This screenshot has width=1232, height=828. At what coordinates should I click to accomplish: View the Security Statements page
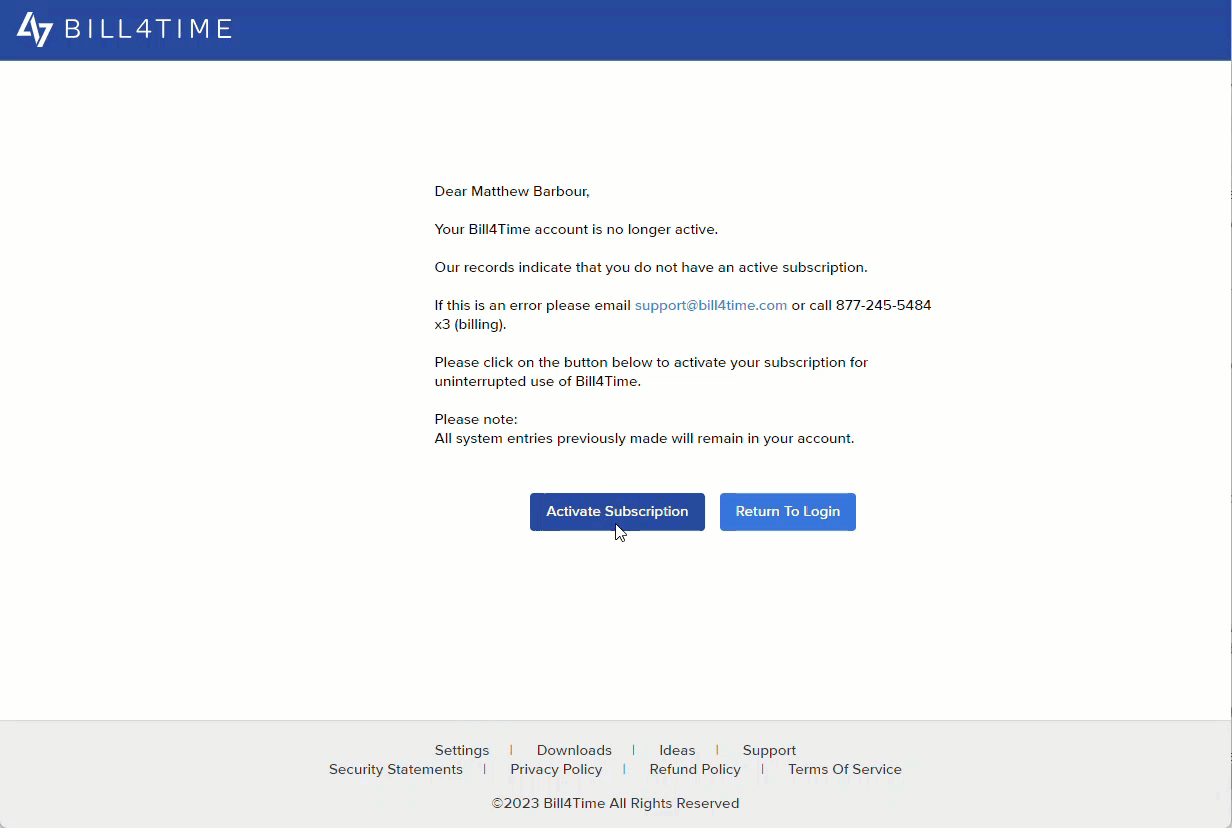395,769
